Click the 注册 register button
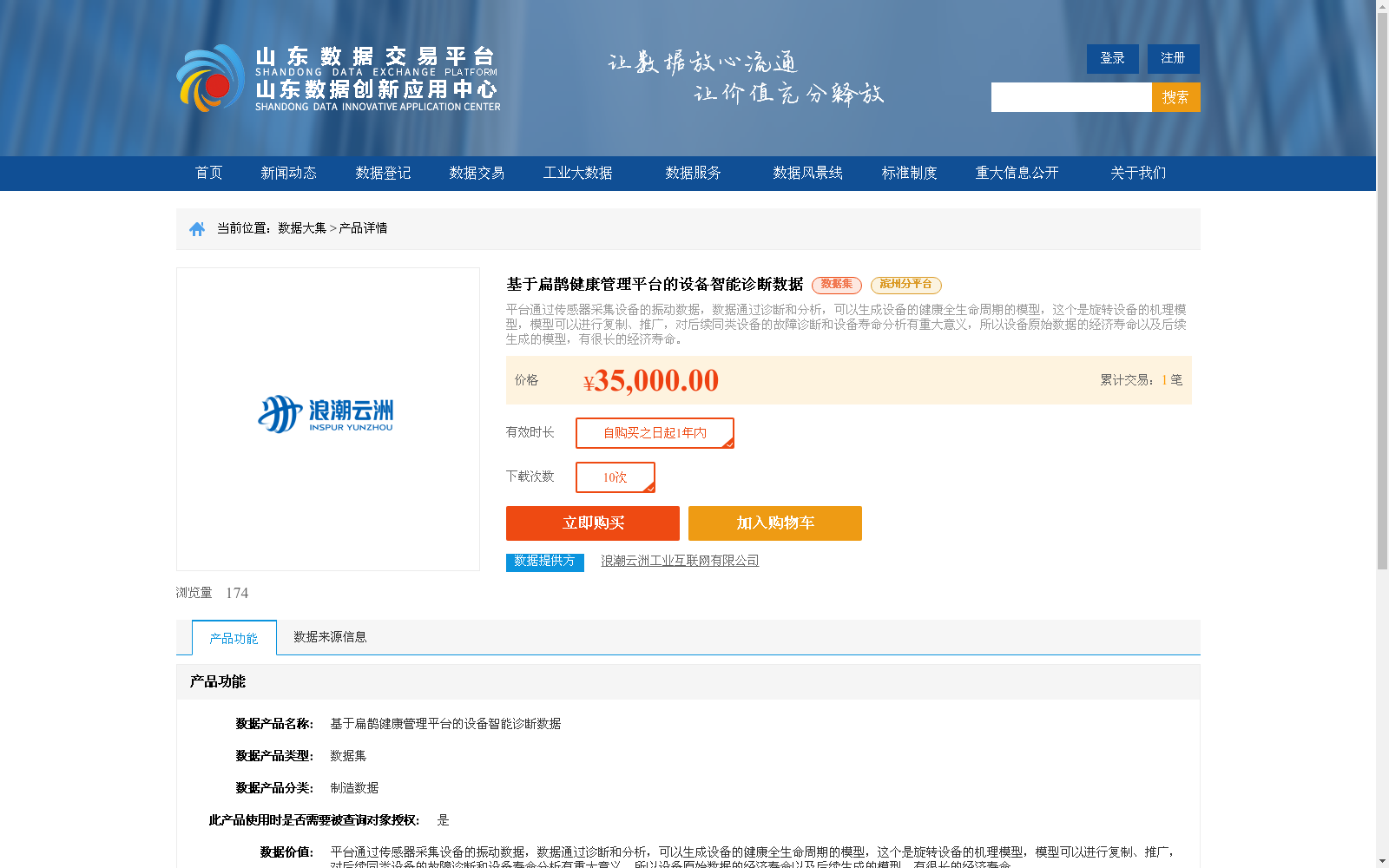Viewport: 1389px width, 868px height. click(1174, 58)
